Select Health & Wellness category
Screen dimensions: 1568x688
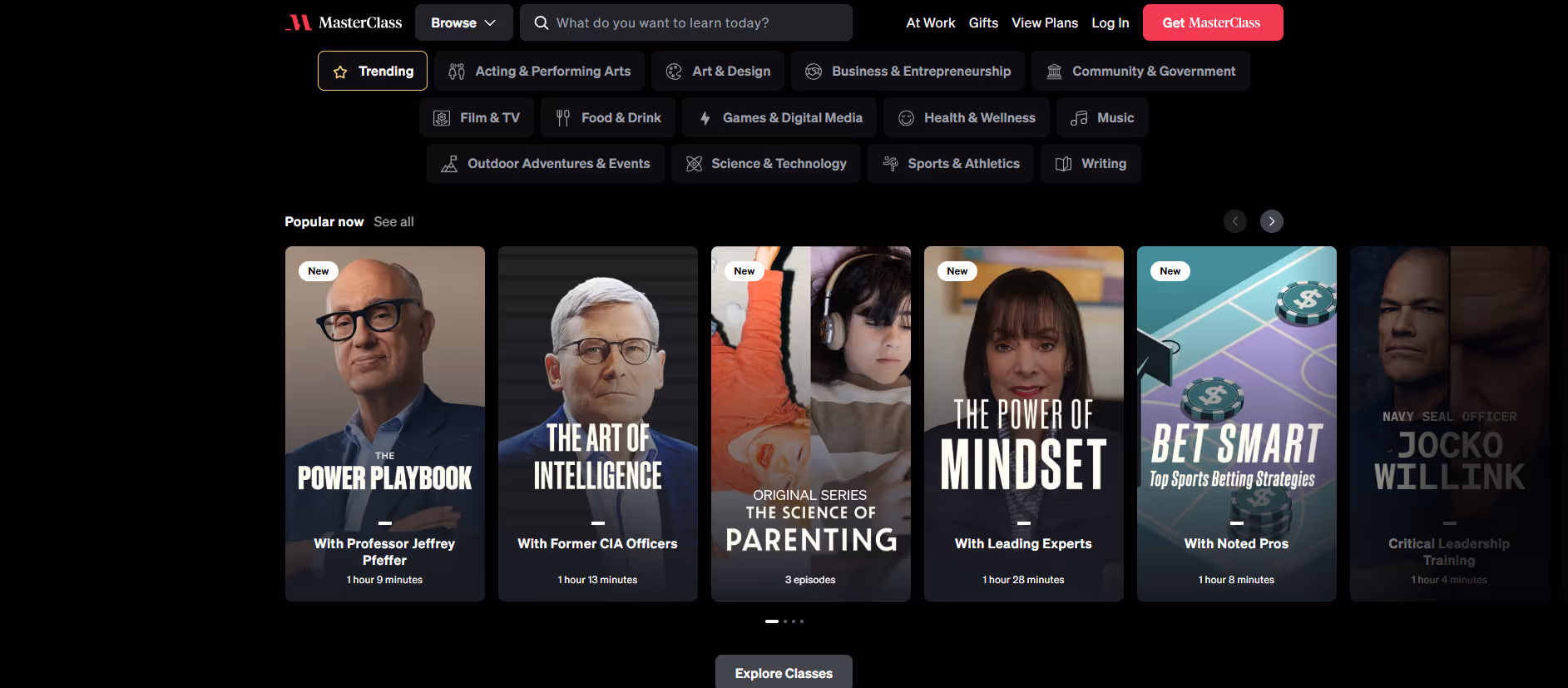click(x=967, y=117)
